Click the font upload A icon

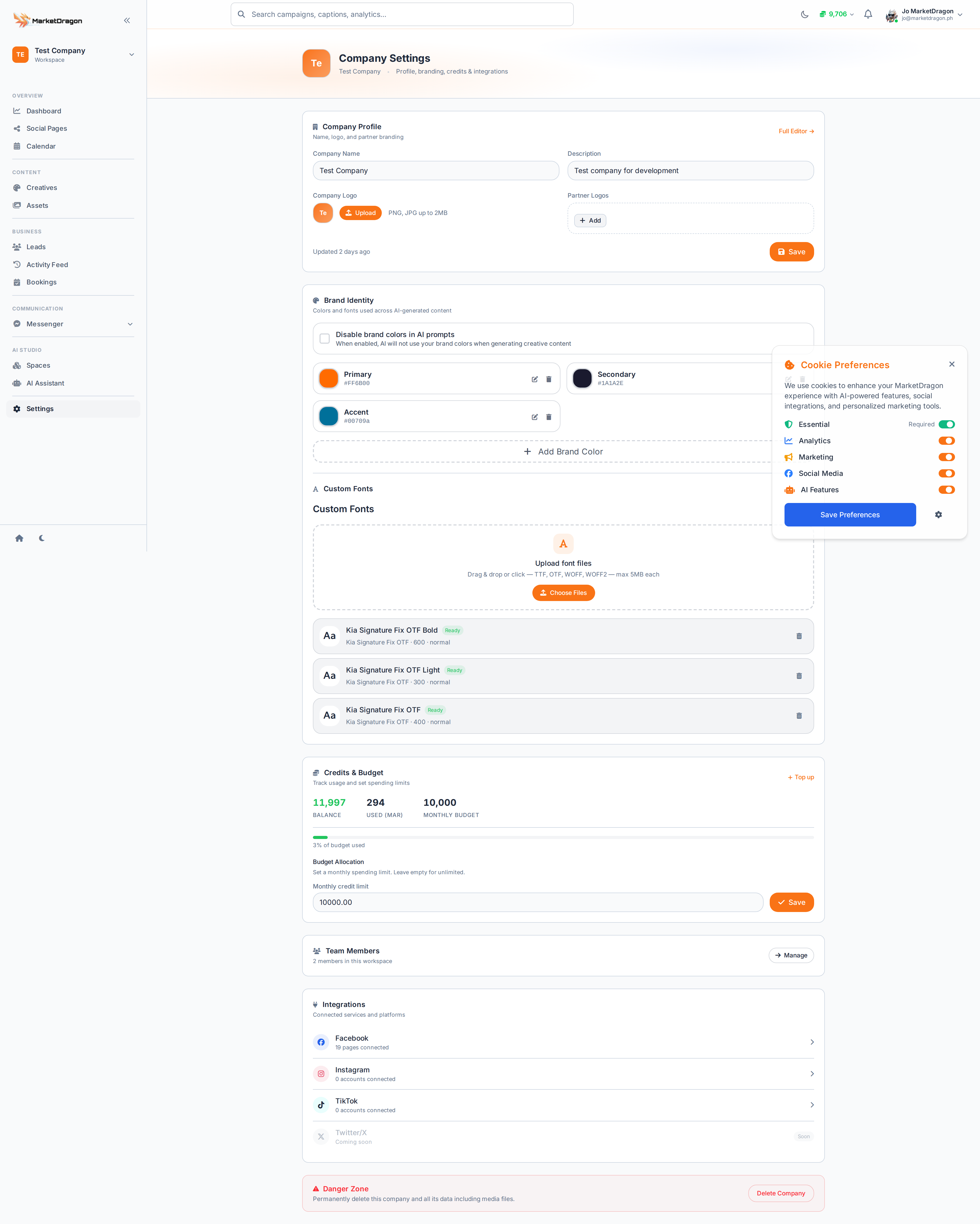click(x=563, y=544)
